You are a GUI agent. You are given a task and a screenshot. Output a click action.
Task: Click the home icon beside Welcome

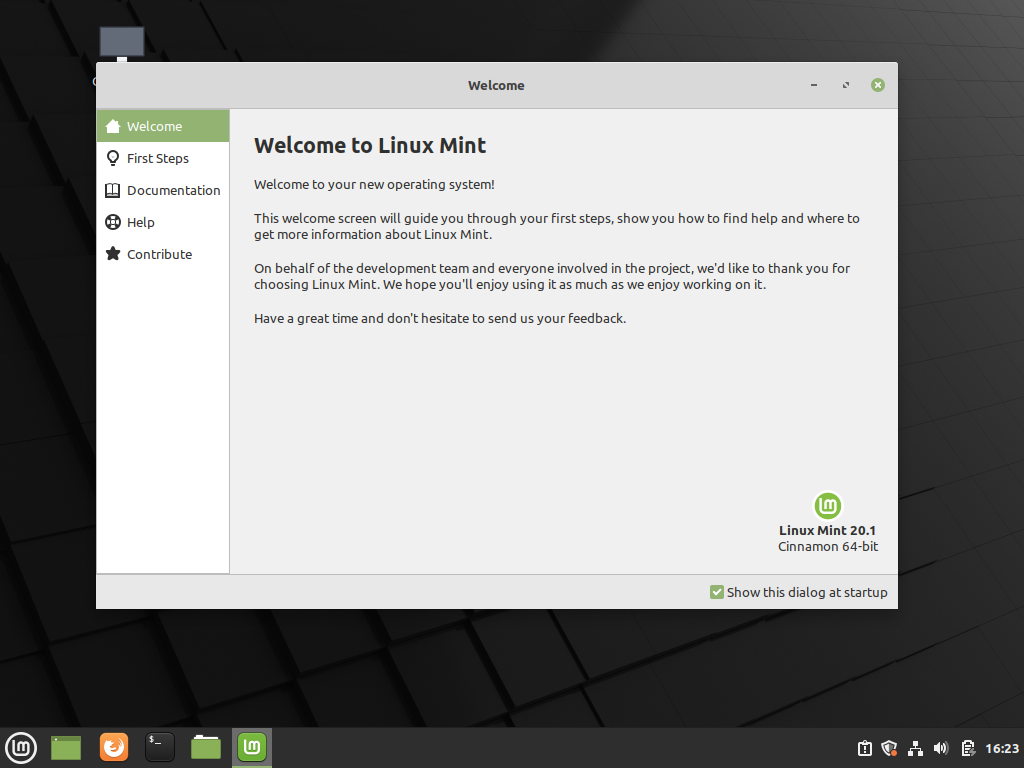(x=113, y=126)
